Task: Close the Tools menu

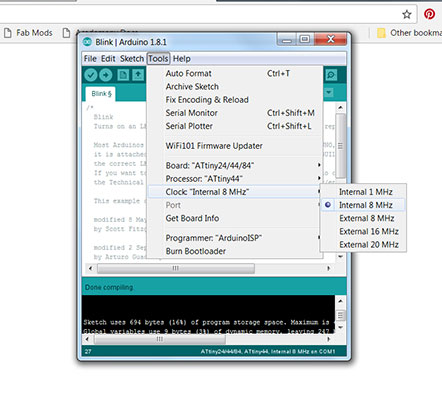Action: click(158, 59)
